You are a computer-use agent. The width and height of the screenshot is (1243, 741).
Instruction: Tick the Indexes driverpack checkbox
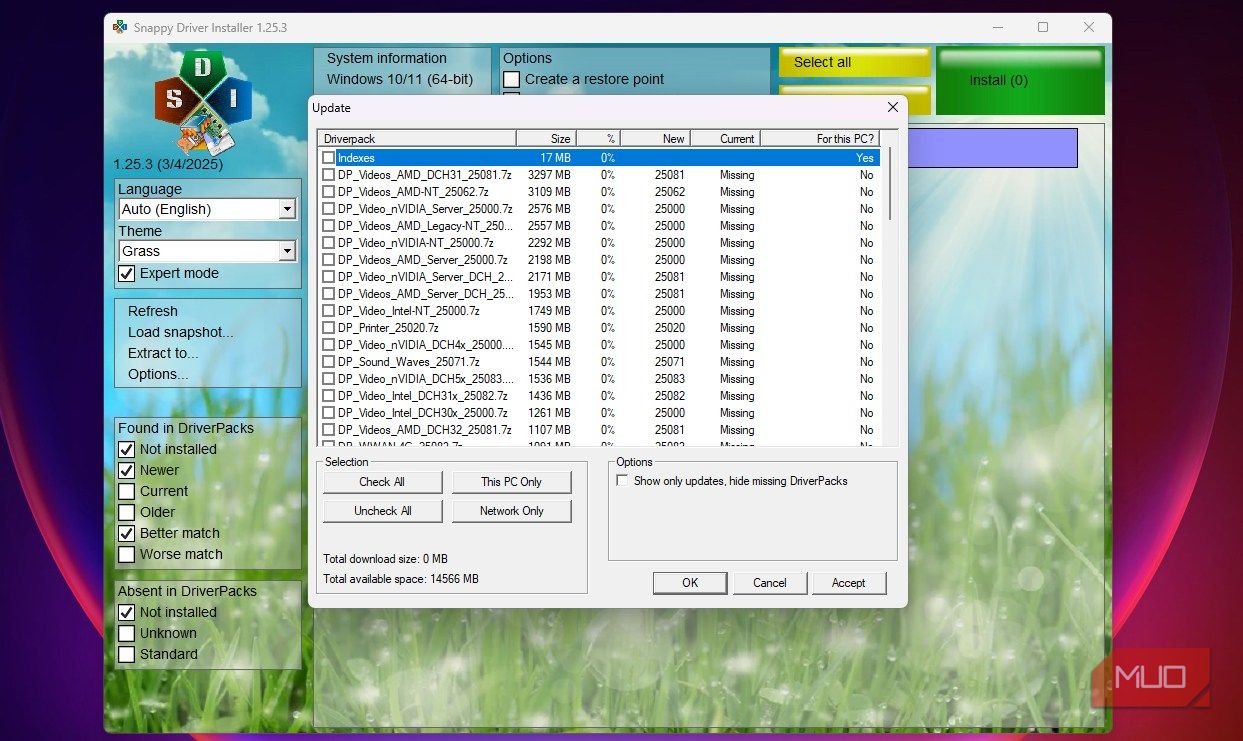(x=328, y=158)
